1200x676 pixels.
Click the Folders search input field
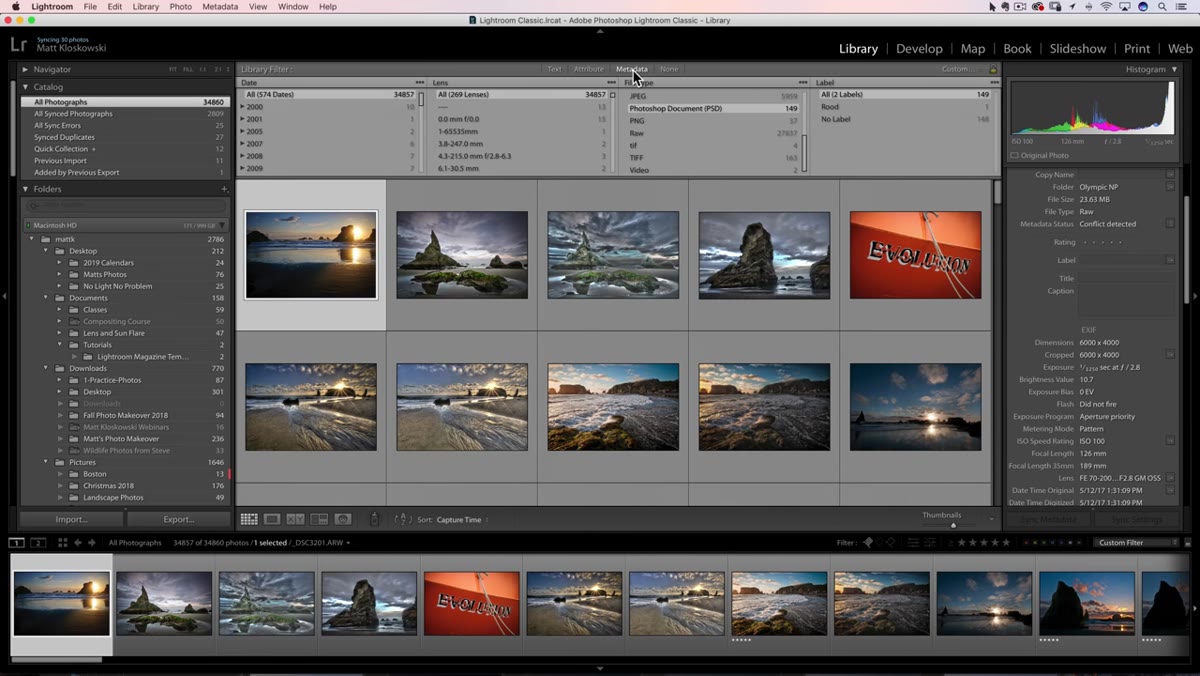(x=126, y=206)
